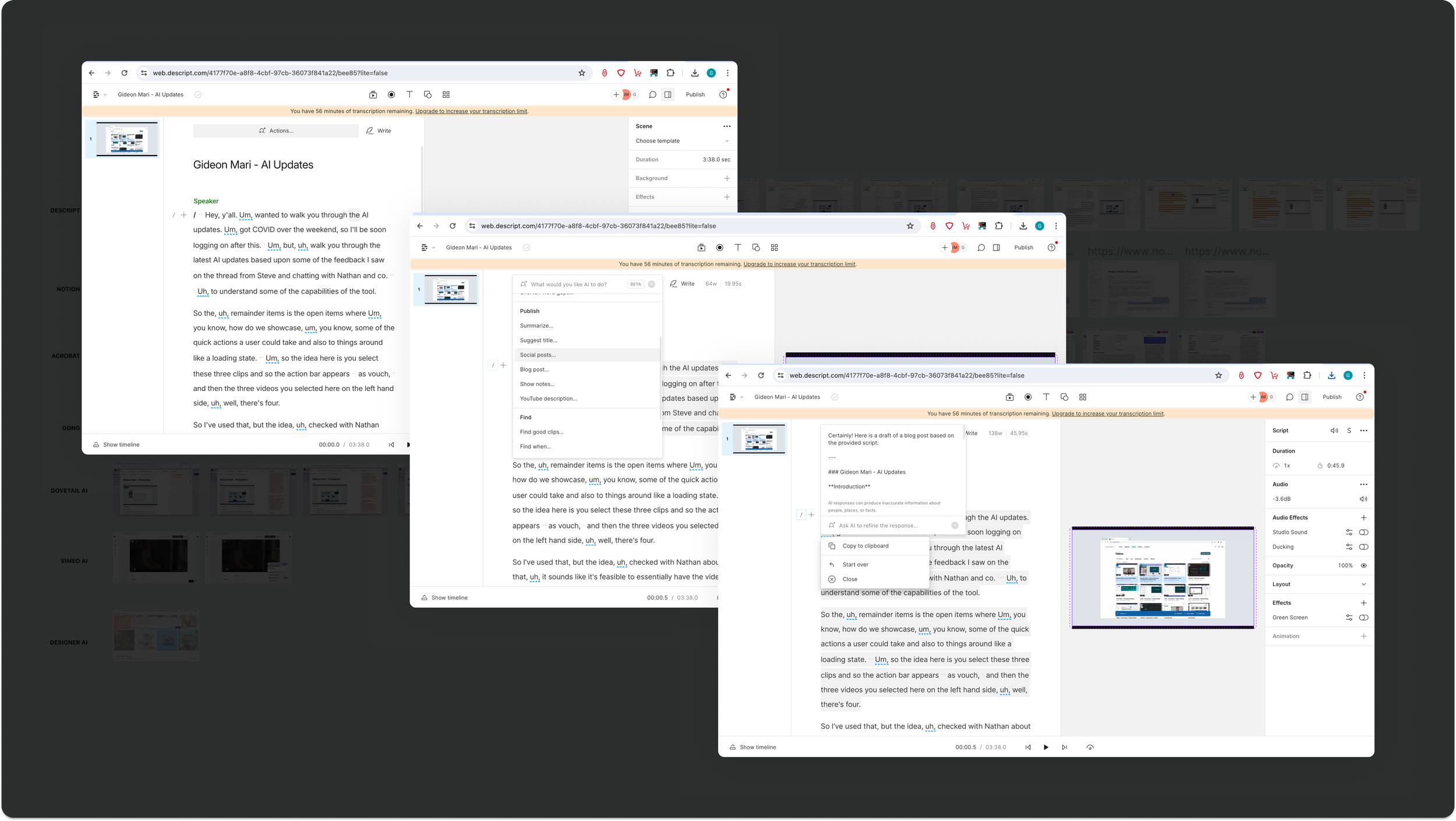Skip to next with forward playback button
1456x821 pixels.
[x=1064, y=747]
